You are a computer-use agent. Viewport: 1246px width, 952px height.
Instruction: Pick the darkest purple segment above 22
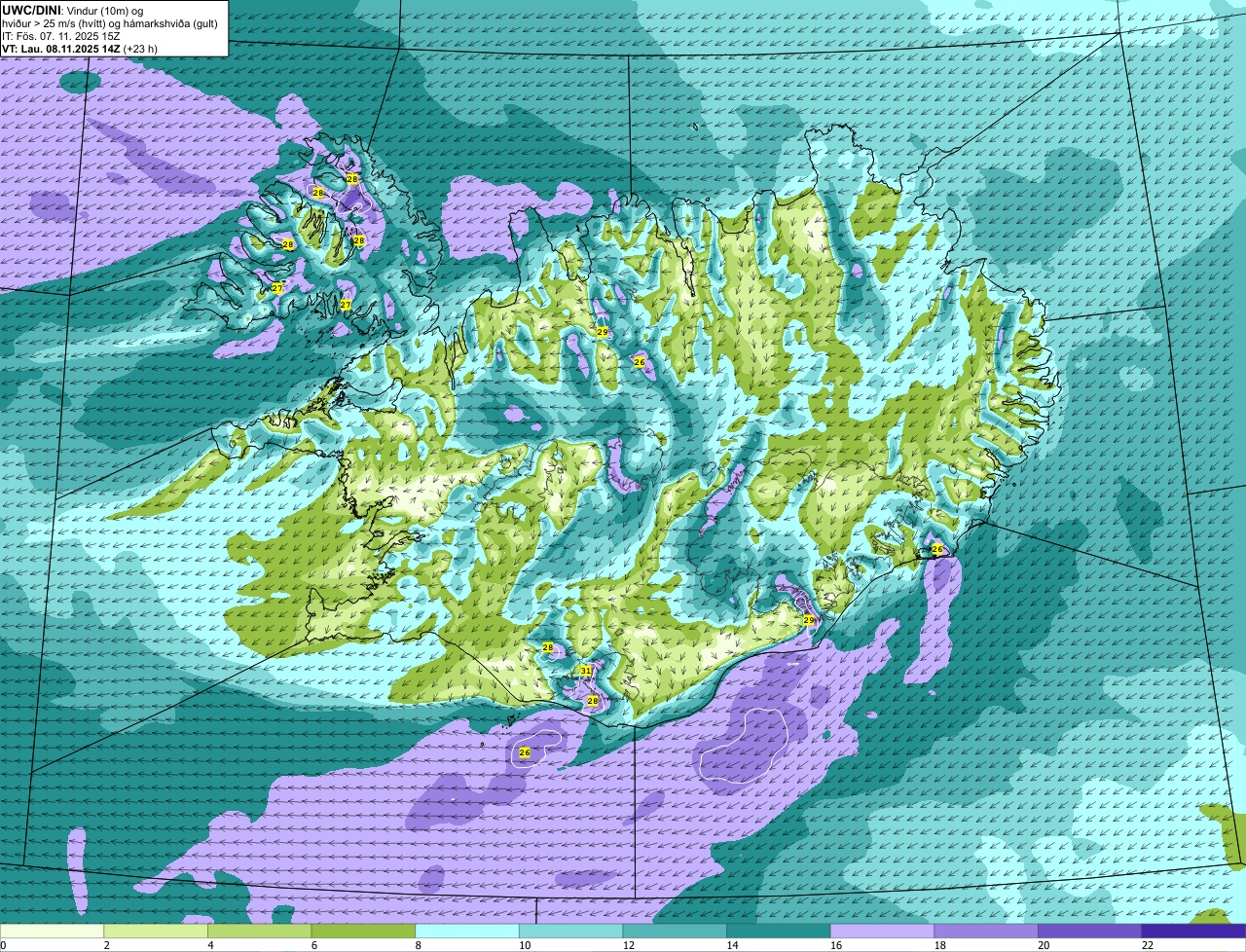(x=1194, y=931)
